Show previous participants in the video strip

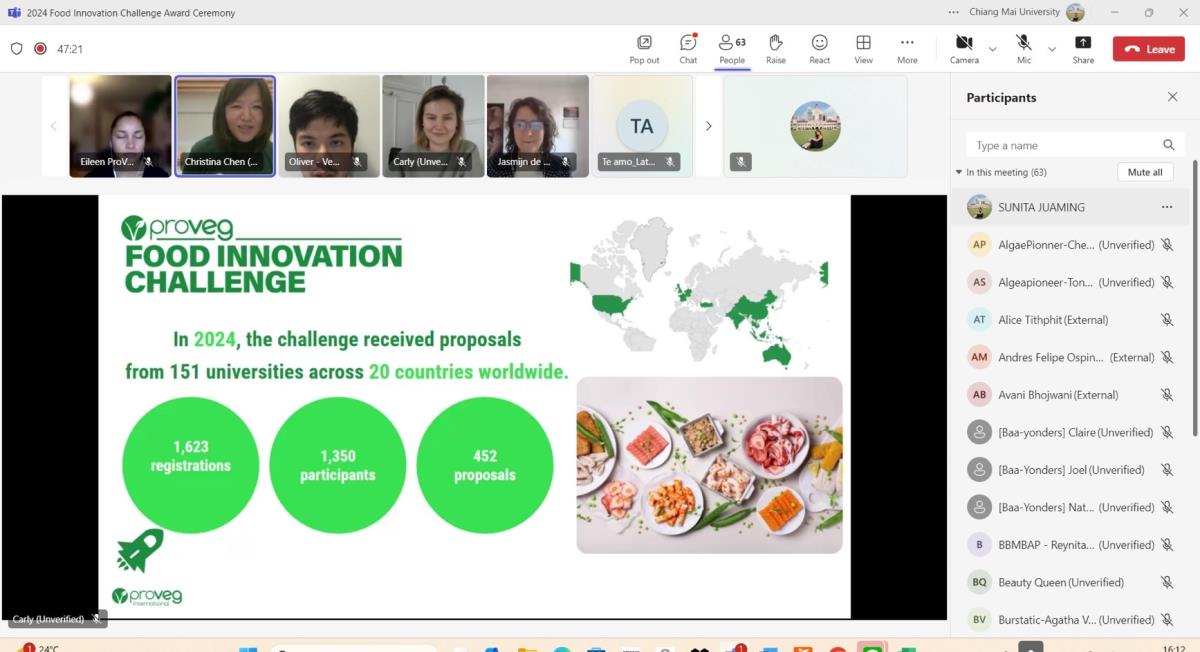point(54,126)
